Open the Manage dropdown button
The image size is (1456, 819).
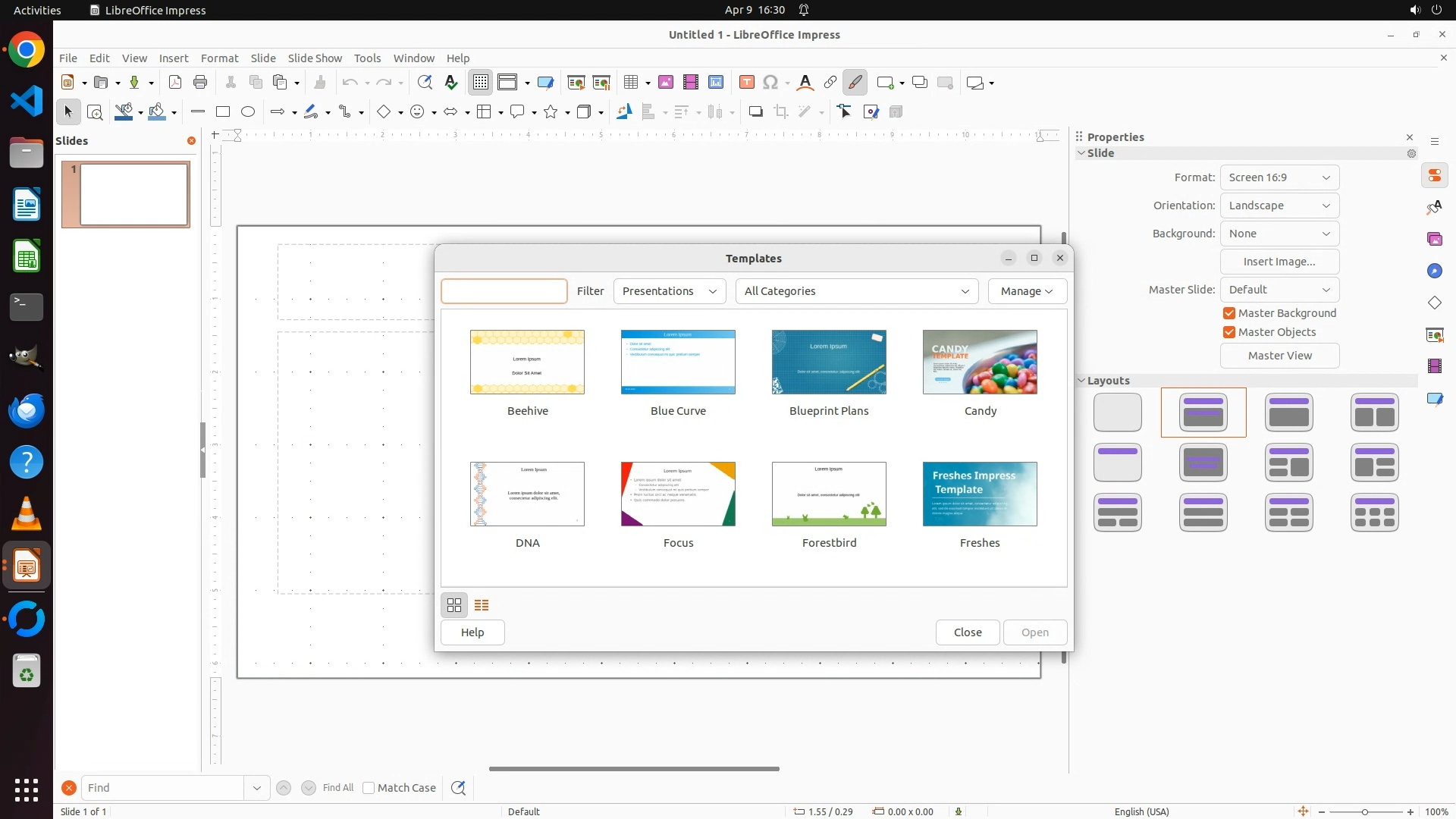point(1027,291)
